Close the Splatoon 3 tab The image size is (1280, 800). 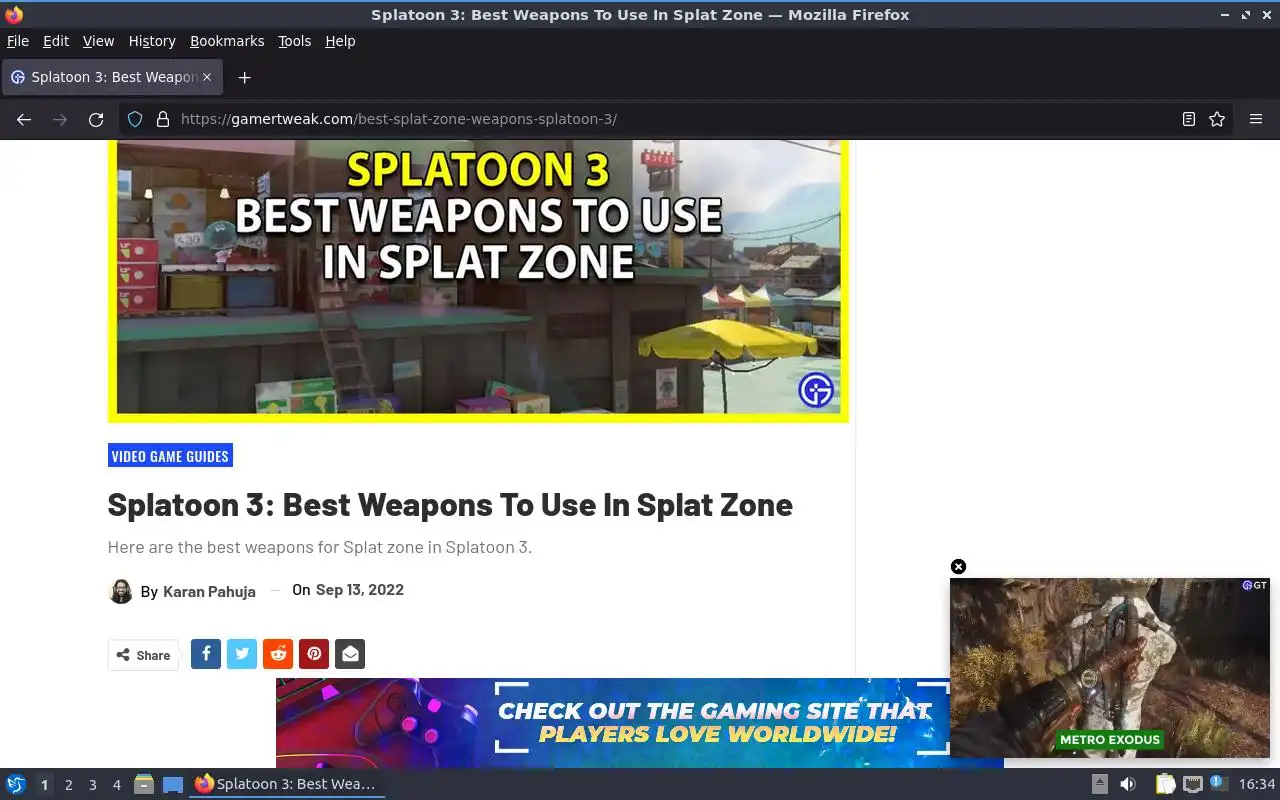tap(207, 77)
